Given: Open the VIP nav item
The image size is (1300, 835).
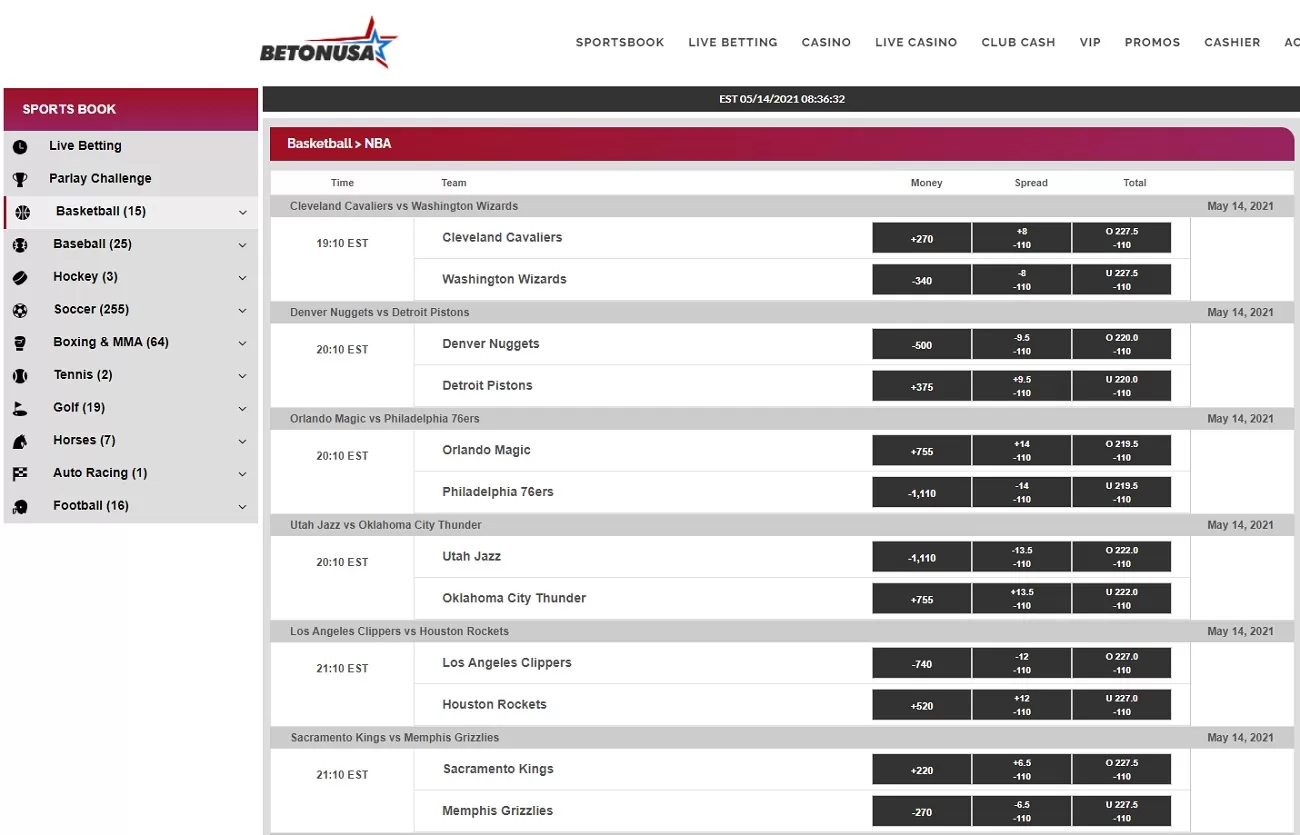Looking at the screenshot, I should point(1090,42).
